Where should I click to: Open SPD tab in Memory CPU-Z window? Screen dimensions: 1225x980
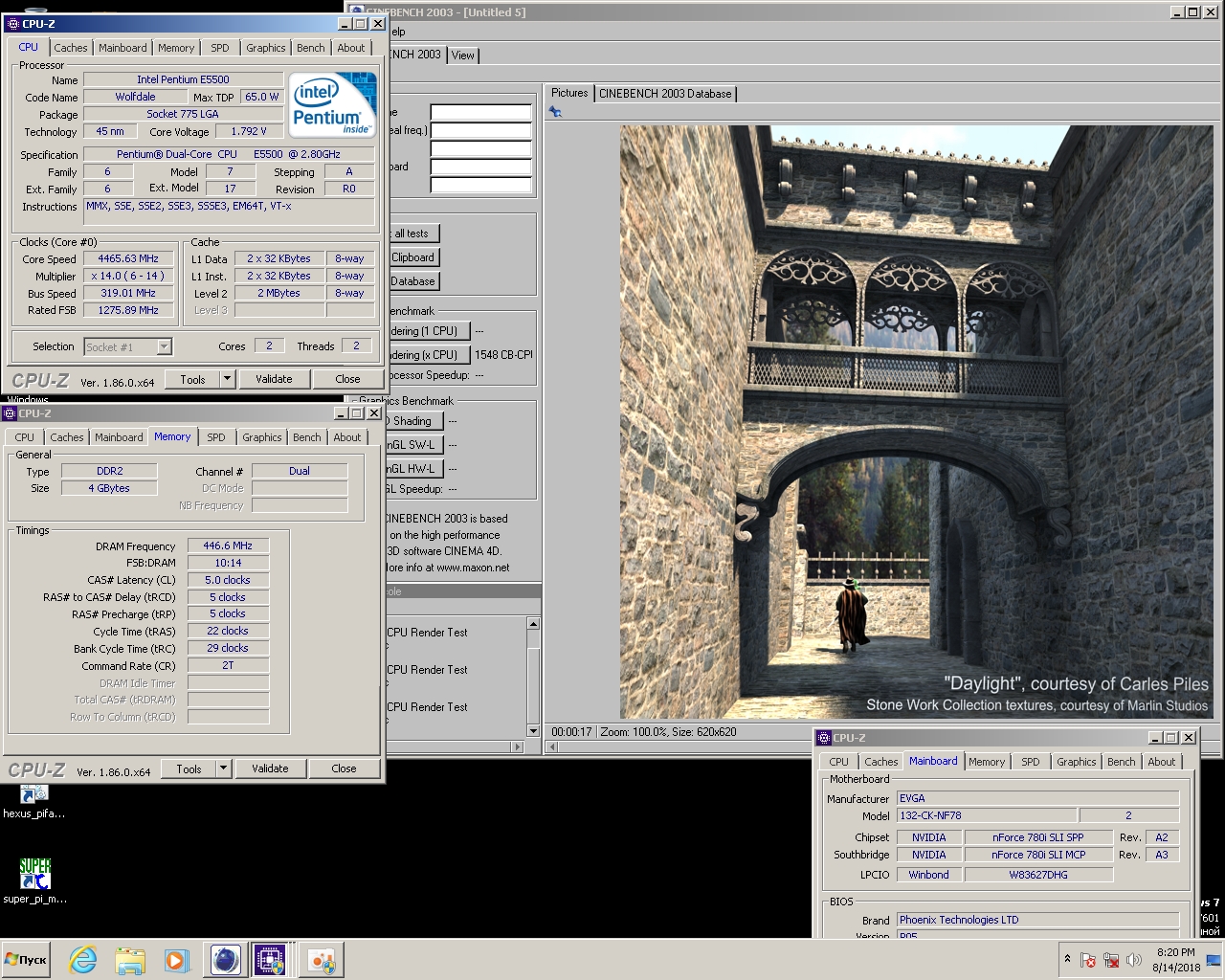[x=216, y=437]
